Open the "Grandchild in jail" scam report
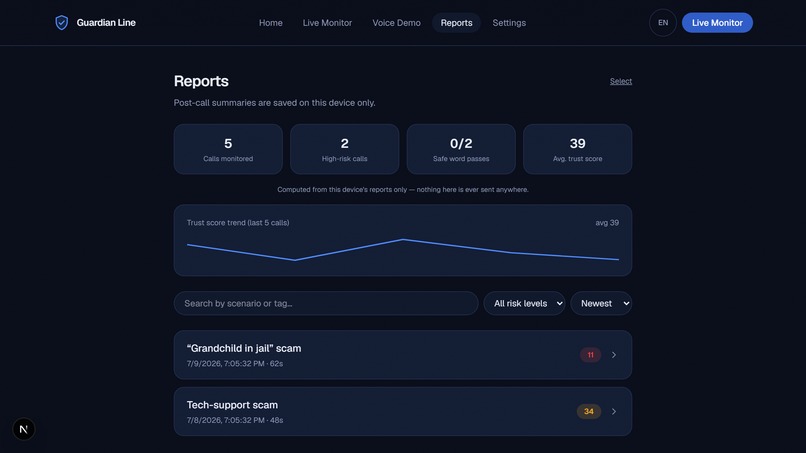Viewport: 806px width, 453px height. coord(402,355)
